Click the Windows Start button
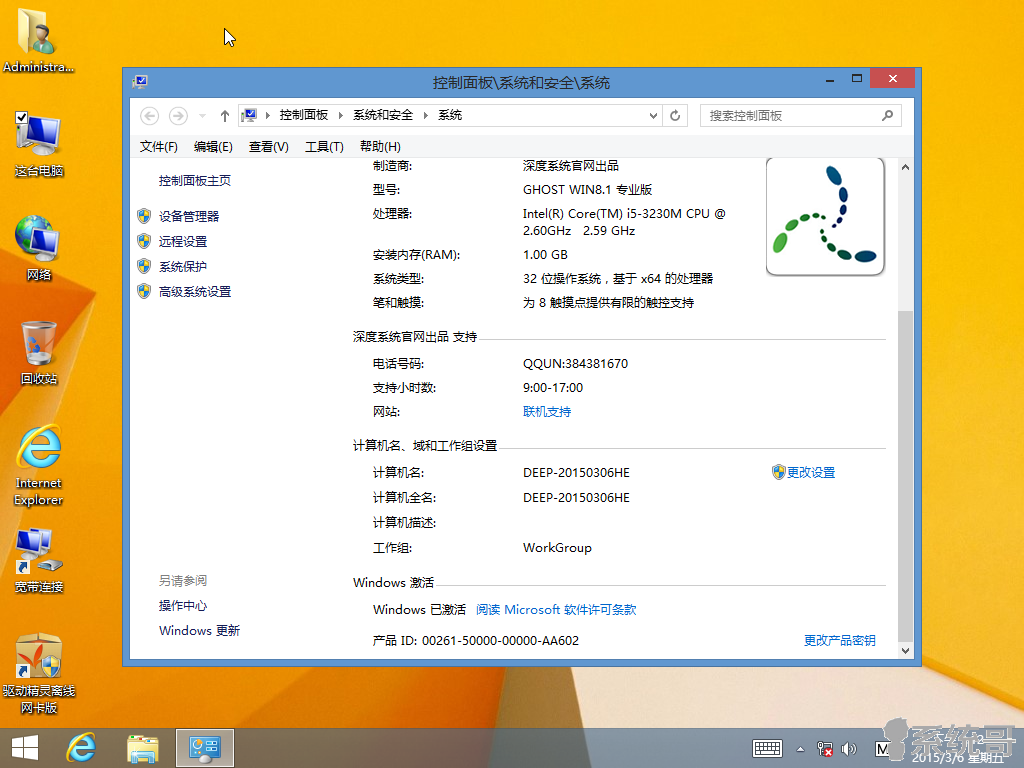The image size is (1024, 768). tap(25, 748)
